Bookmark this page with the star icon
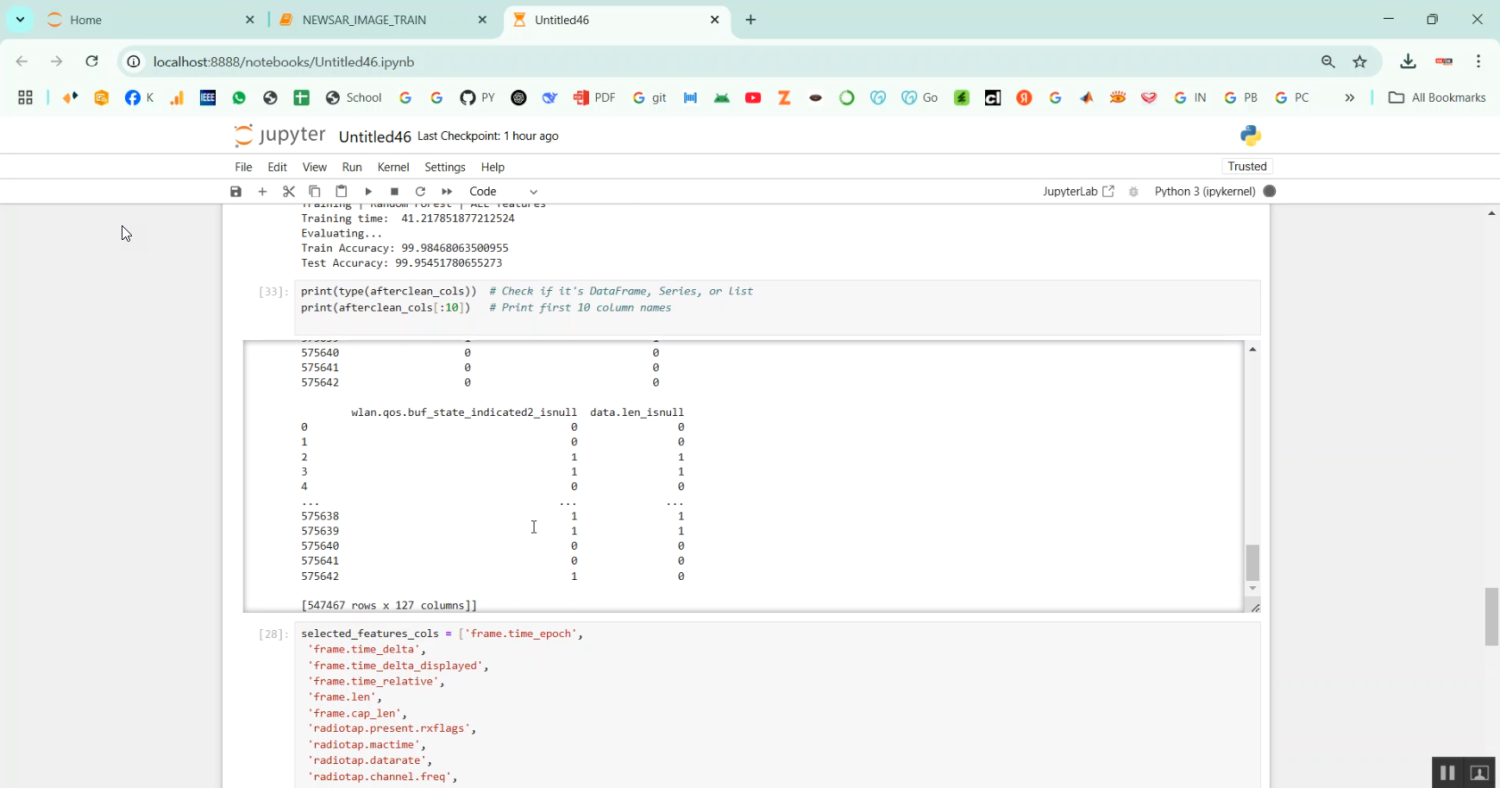The height and width of the screenshot is (788, 1500). 1360,61
